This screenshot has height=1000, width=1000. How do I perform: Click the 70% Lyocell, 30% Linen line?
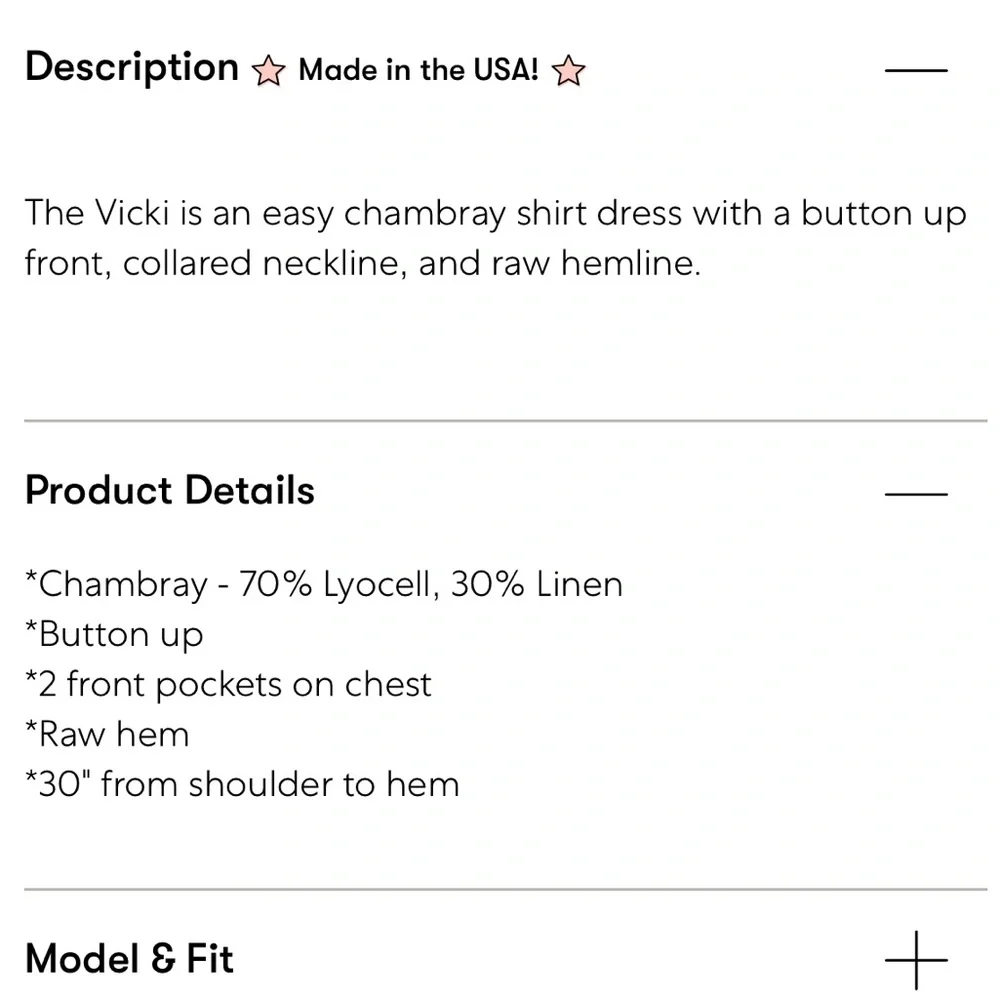(x=430, y=584)
